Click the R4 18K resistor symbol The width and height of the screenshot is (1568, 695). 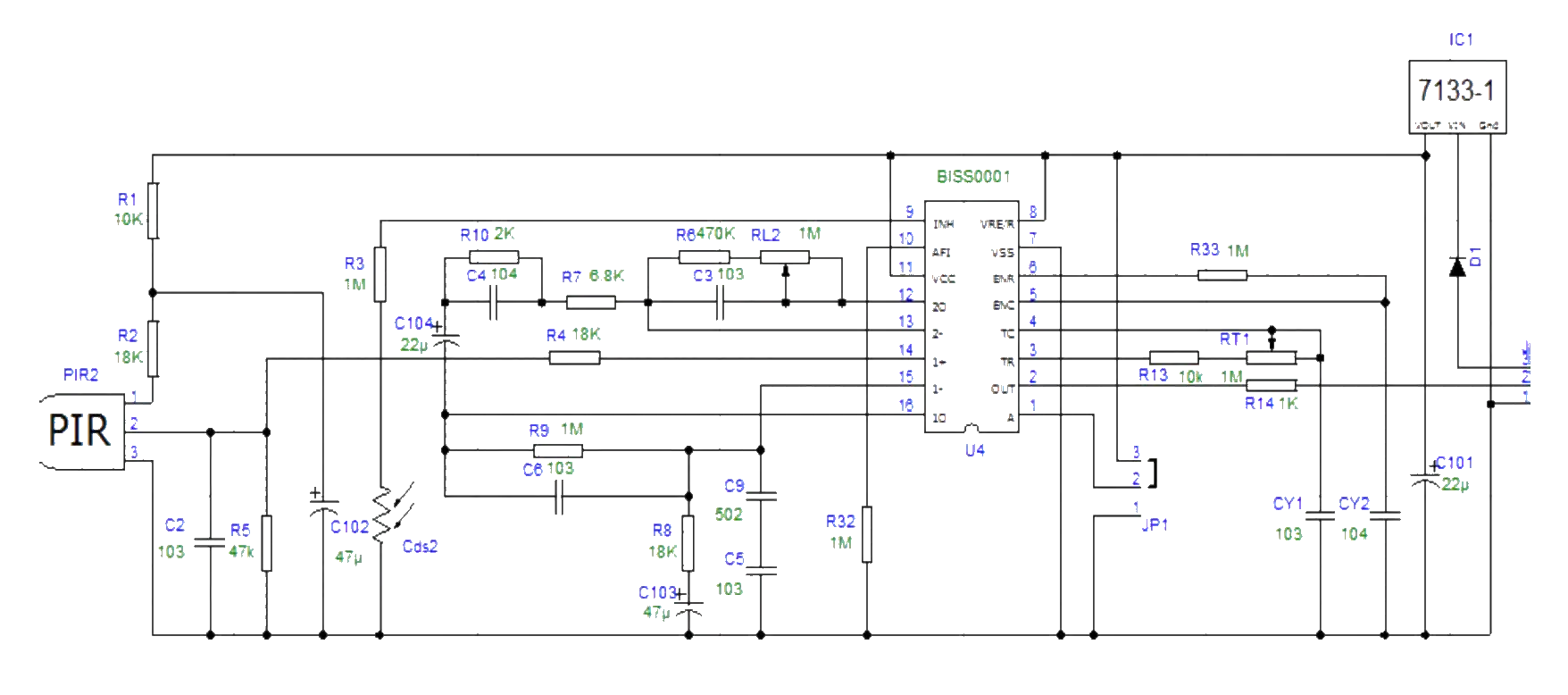click(x=574, y=358)
